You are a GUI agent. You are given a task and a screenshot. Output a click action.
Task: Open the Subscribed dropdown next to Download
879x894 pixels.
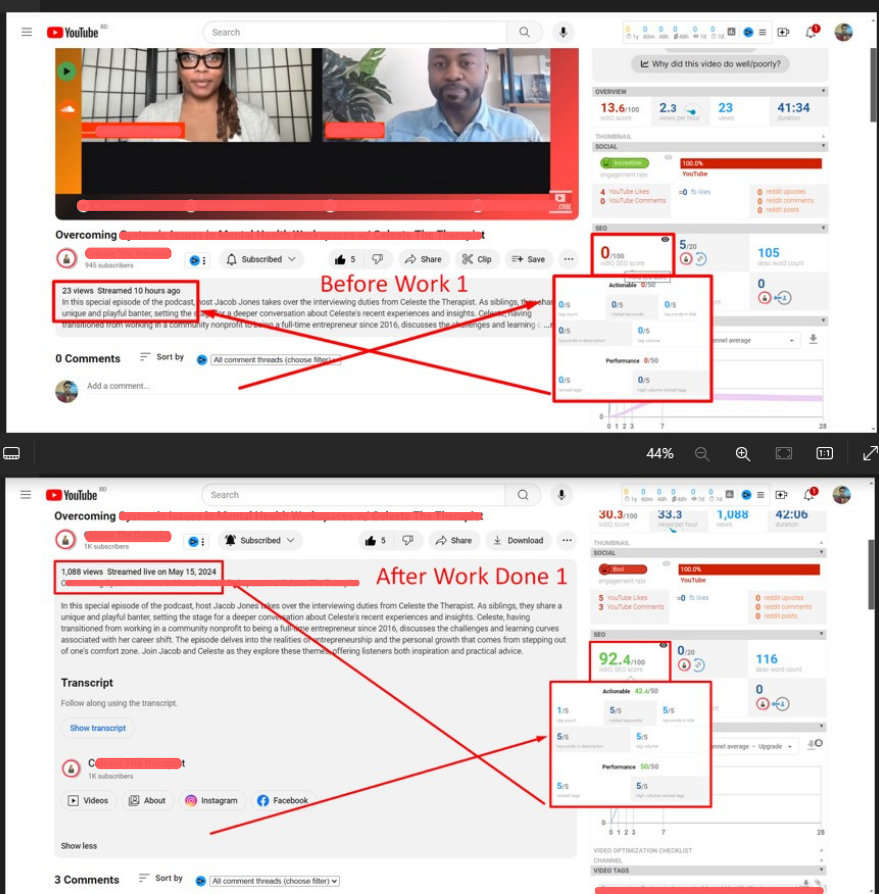pos(262,540)
